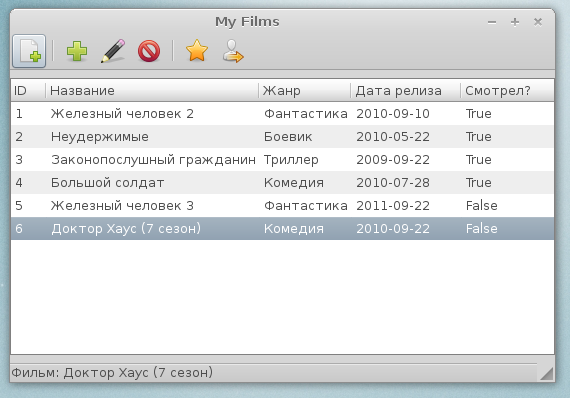Add a film with green plus icon
The height and width of the screenshot is (398, 570).
point(77,51)
